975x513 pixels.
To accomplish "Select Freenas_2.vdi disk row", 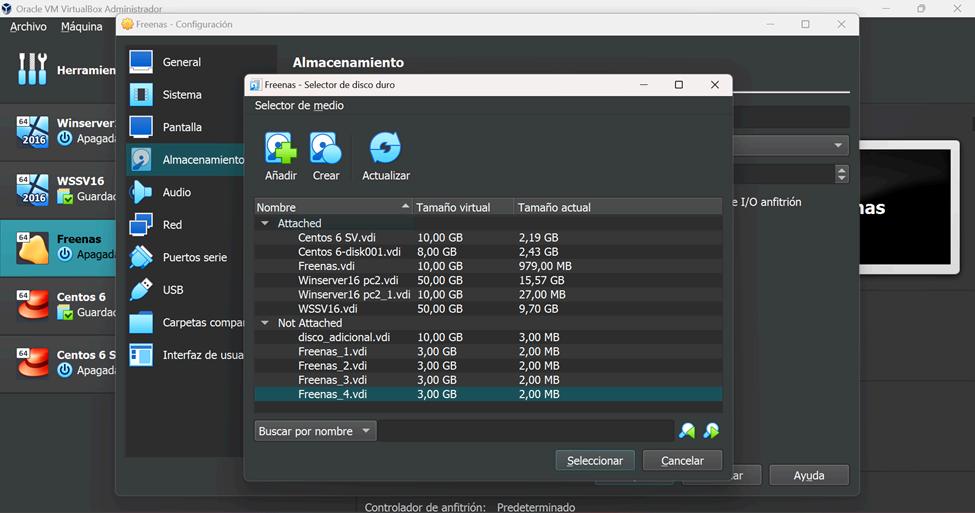I will (x=488, y=366).
